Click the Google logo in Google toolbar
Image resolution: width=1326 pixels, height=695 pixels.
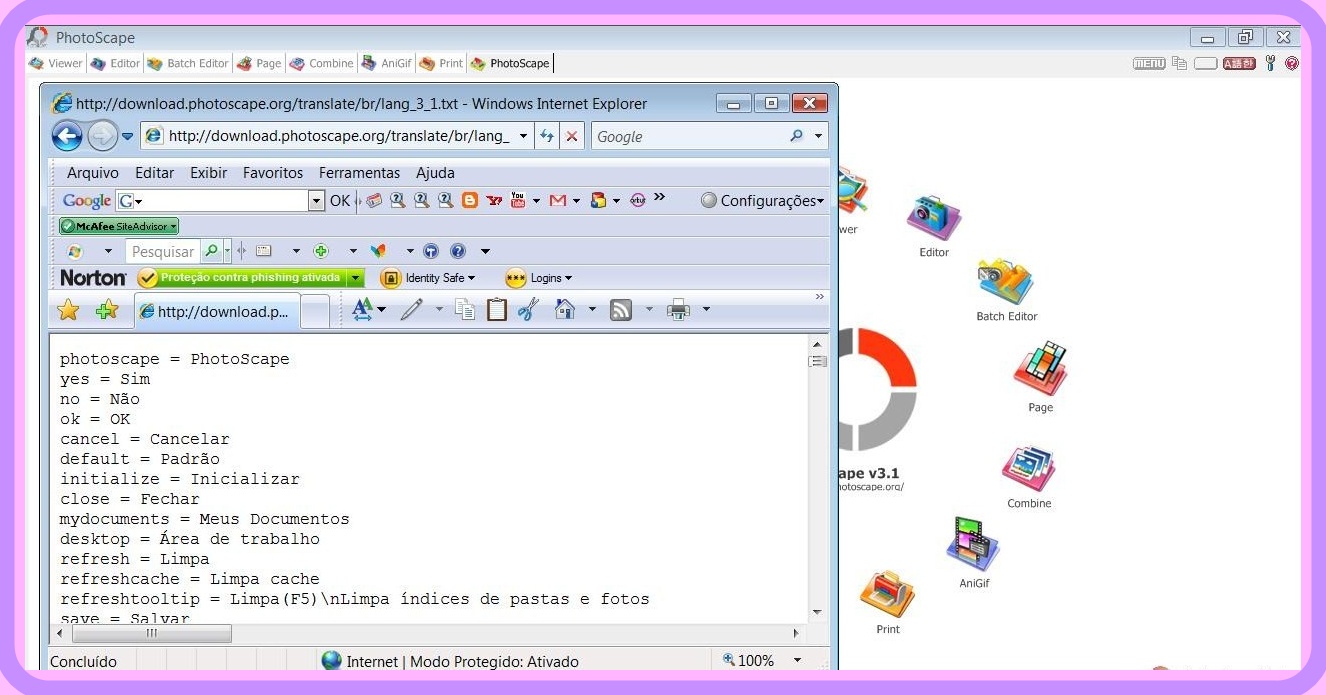[x=87, y=200]
